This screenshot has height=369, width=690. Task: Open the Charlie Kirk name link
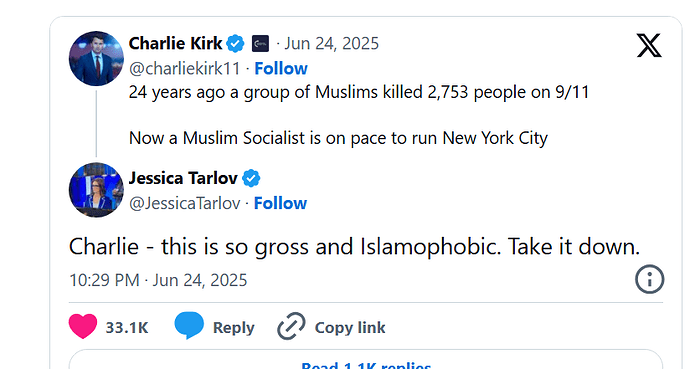(x=175, y=44)
